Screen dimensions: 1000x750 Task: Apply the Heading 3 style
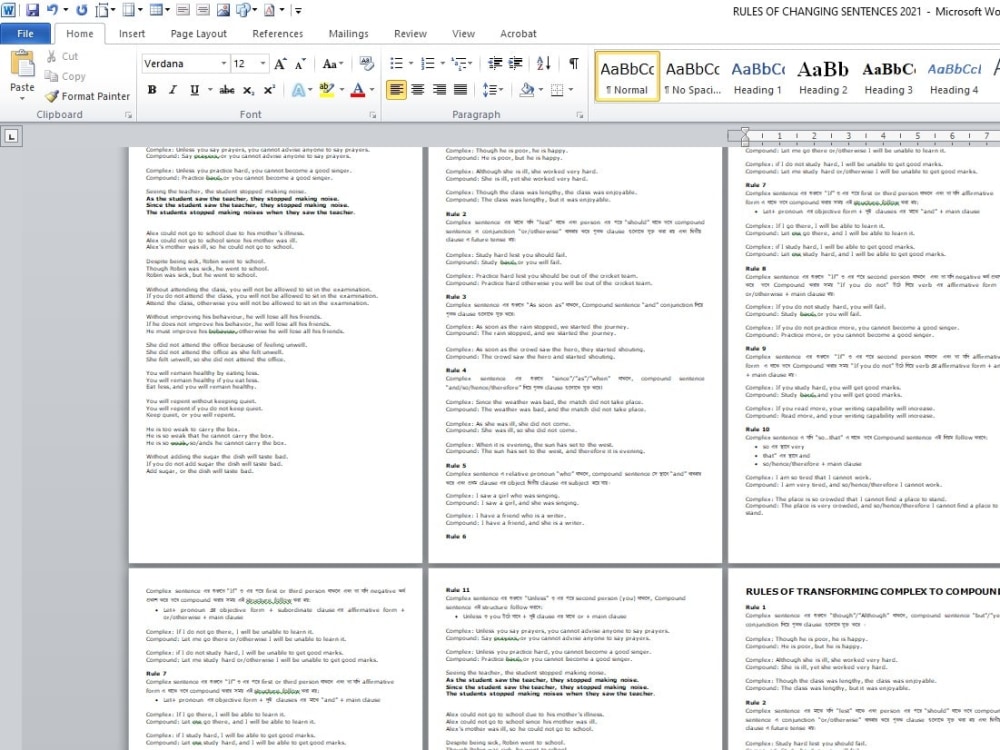[x=888, y=77]
